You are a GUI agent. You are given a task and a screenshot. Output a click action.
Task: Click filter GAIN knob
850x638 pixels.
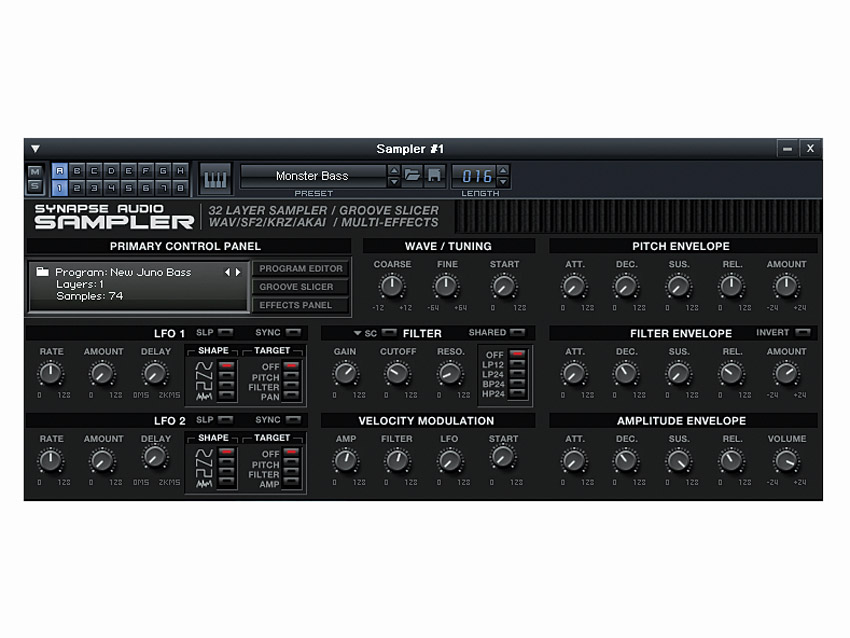[x=345, y=373]
